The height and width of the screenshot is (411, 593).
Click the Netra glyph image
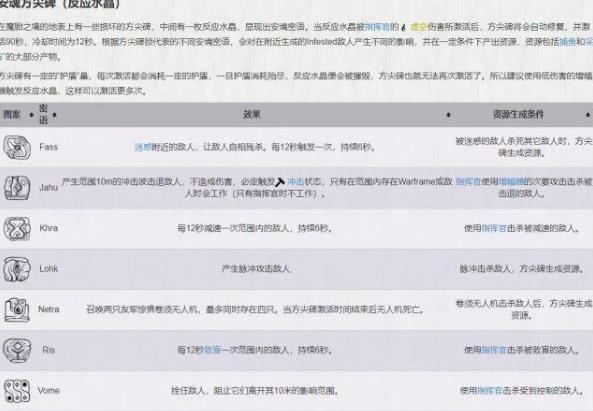click(x=17, y=309)
